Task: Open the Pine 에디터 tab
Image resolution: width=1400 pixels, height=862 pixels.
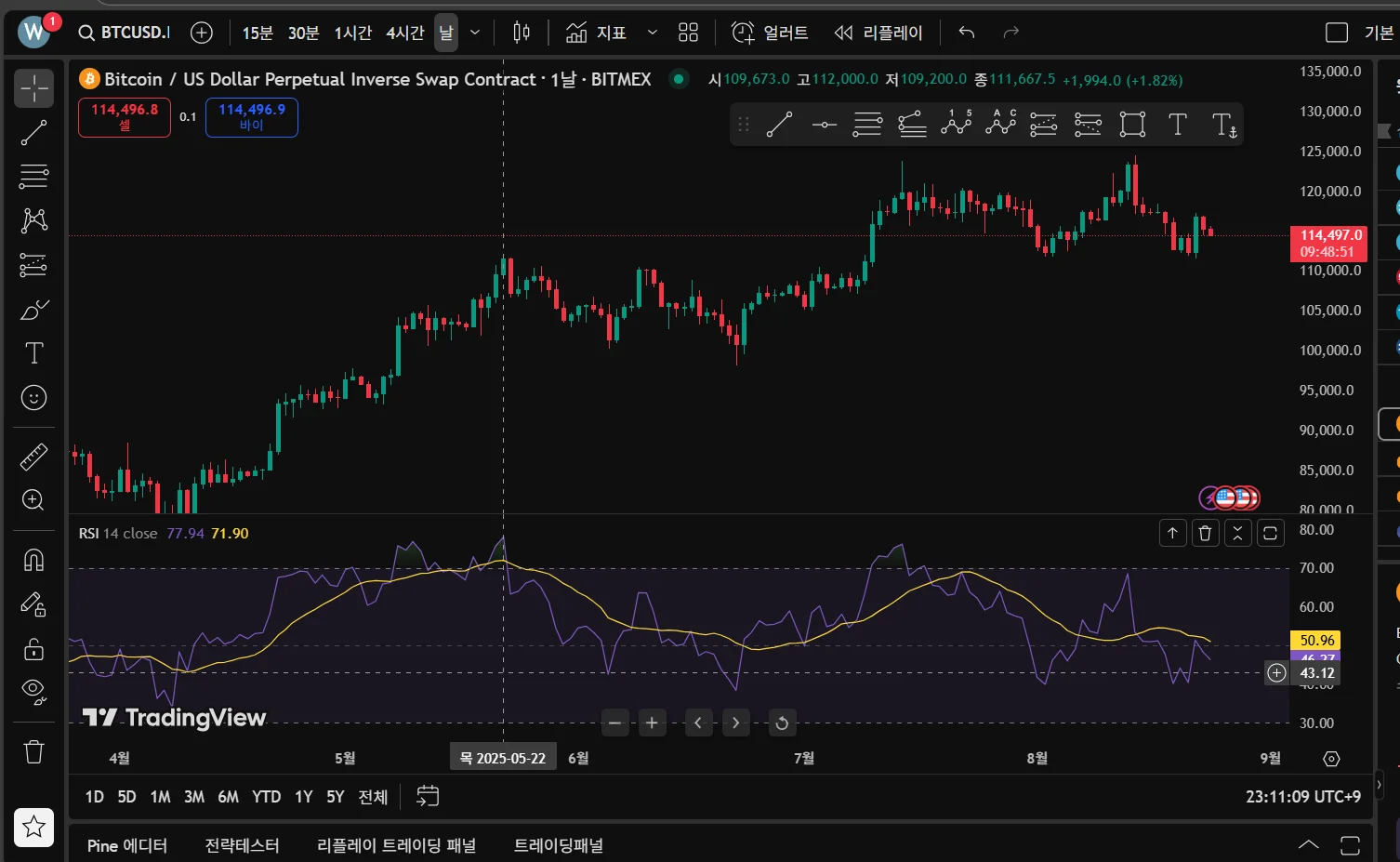Action: coord(127,845)
